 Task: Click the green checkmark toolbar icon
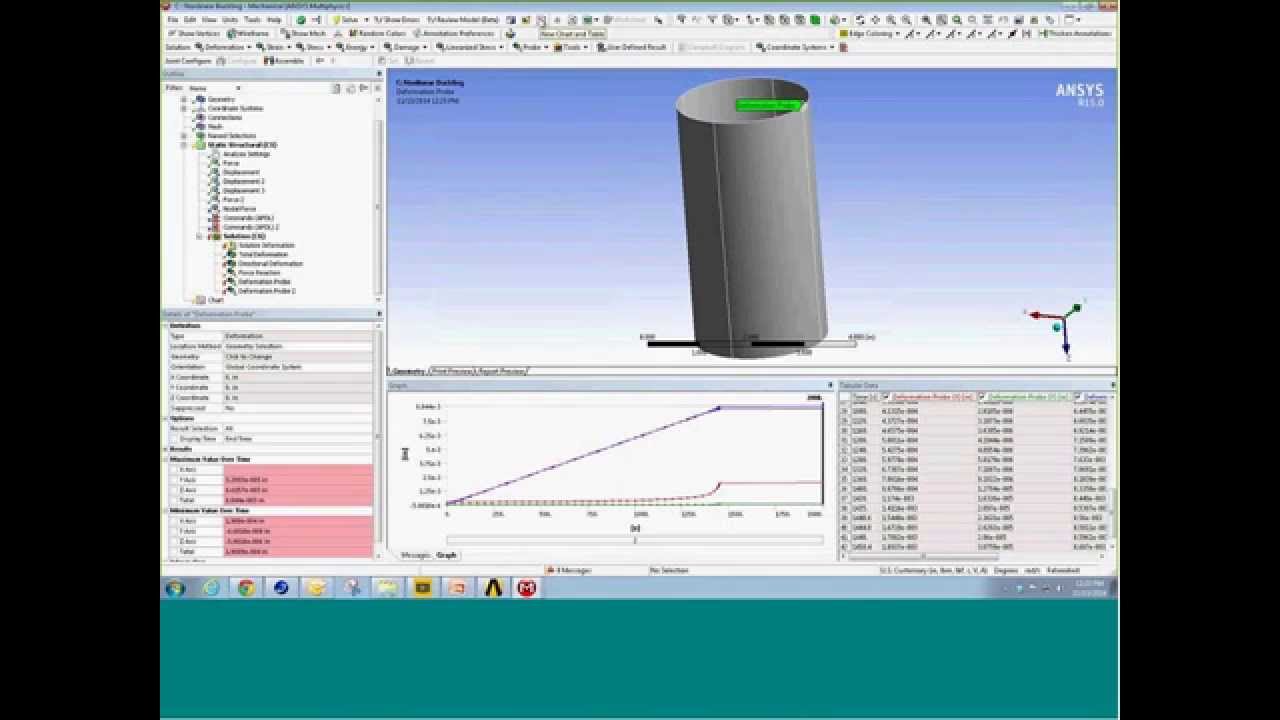pyautogui.click(x=301, y=20)
